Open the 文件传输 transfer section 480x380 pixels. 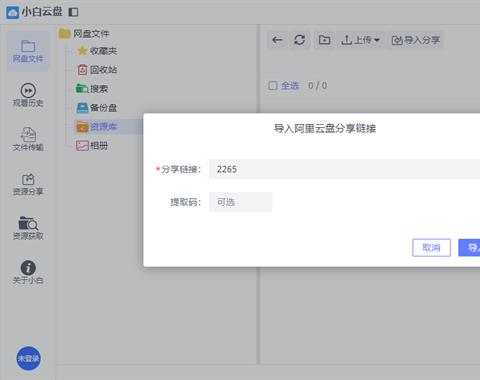pyautogui.click(x=28, y=139)
